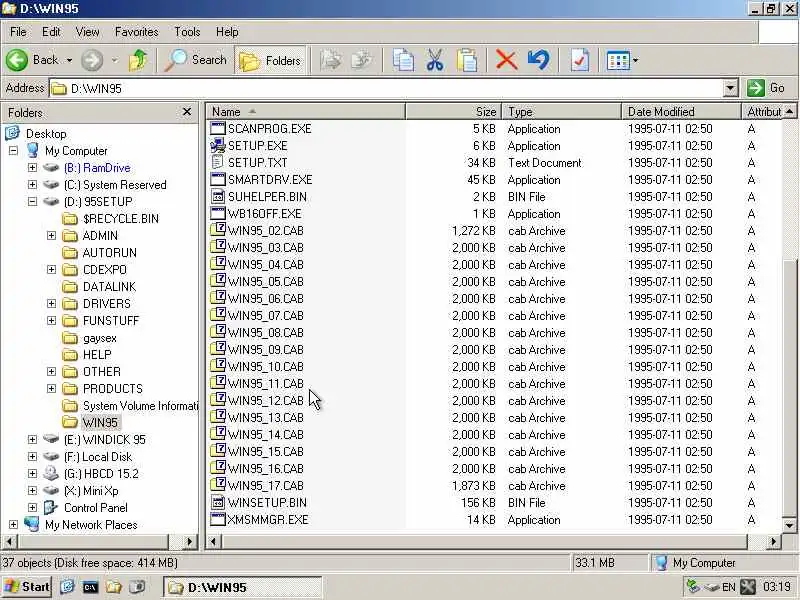Select the WIN95_17.CAB file name
Screen dimensions: 800x600
[x=265, y=486]
